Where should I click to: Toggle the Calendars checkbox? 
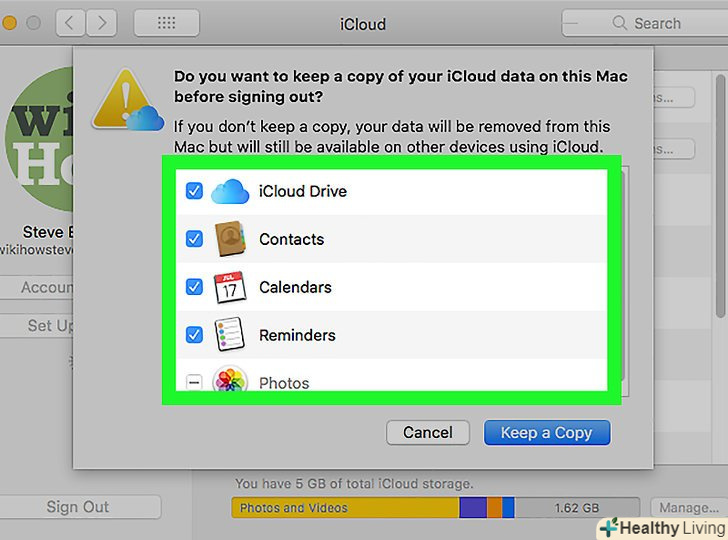click(194, 287)
